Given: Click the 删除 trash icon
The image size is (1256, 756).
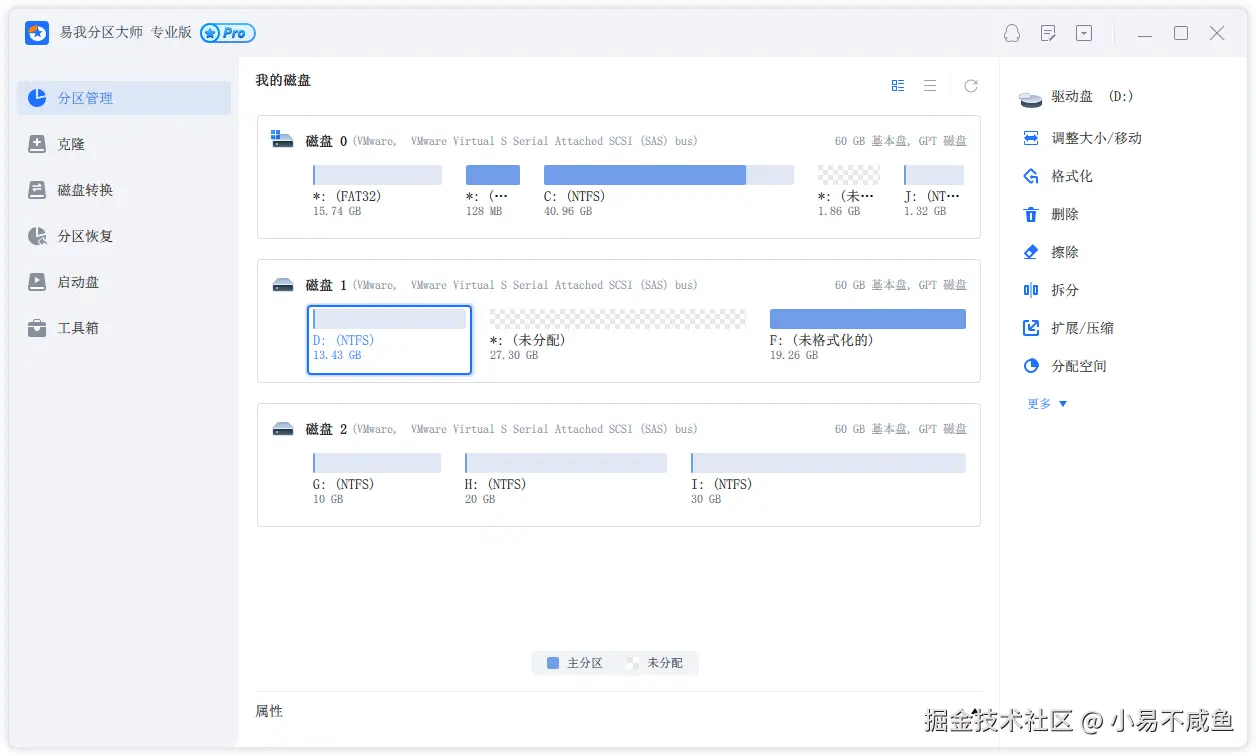Looking at the screenshot, I should [1031, 214].
